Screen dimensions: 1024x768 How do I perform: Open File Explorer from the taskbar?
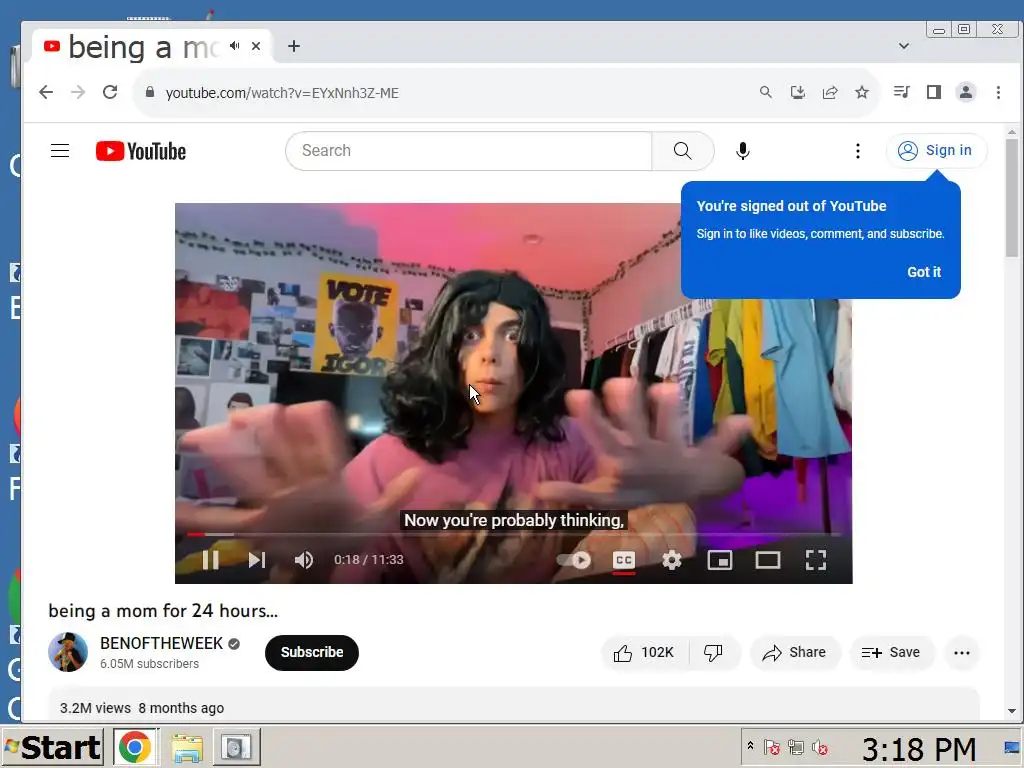pos(187,747)
